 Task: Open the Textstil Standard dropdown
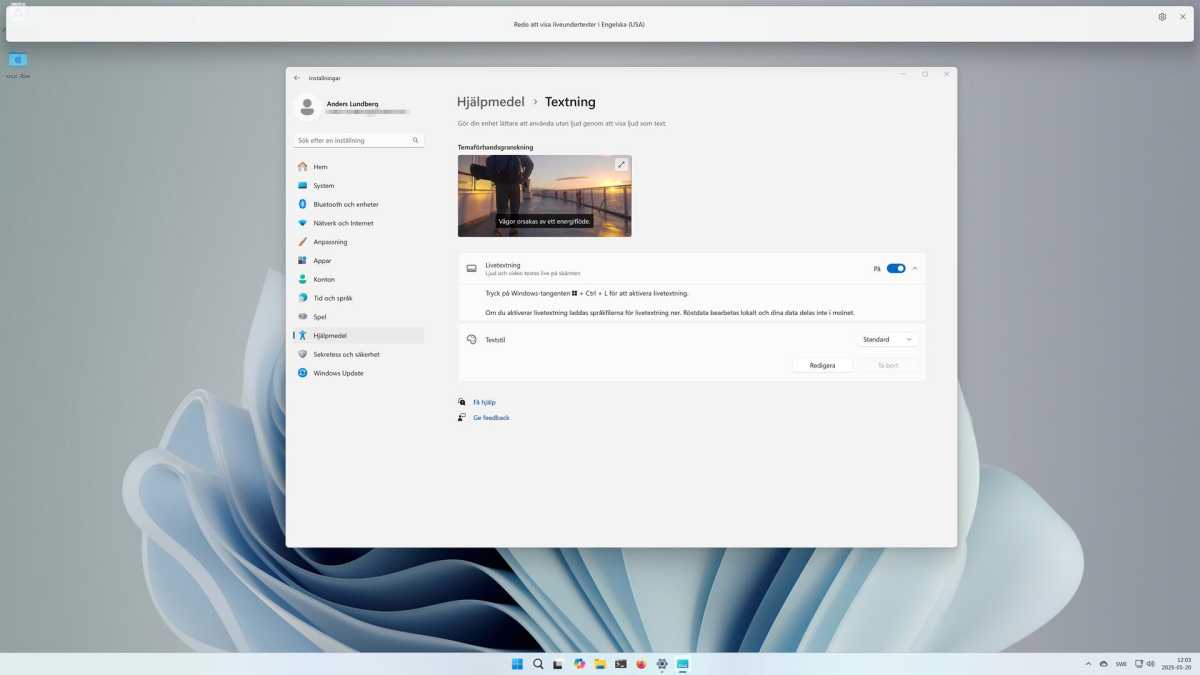click(x=888, y=340)
